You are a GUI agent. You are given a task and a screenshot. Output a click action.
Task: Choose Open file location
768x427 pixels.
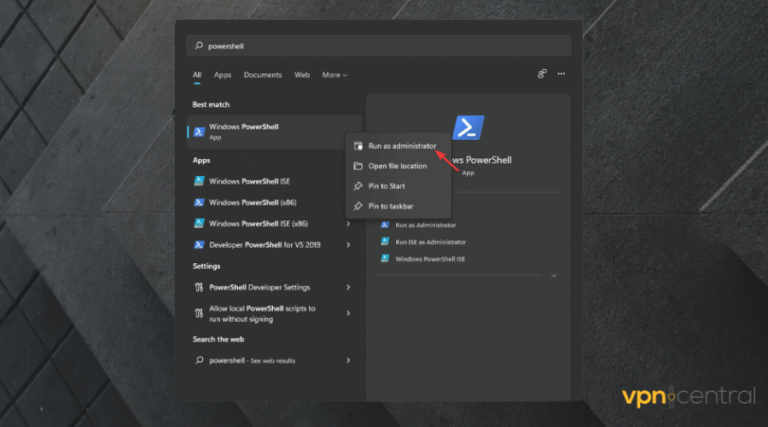click(398, 166)
